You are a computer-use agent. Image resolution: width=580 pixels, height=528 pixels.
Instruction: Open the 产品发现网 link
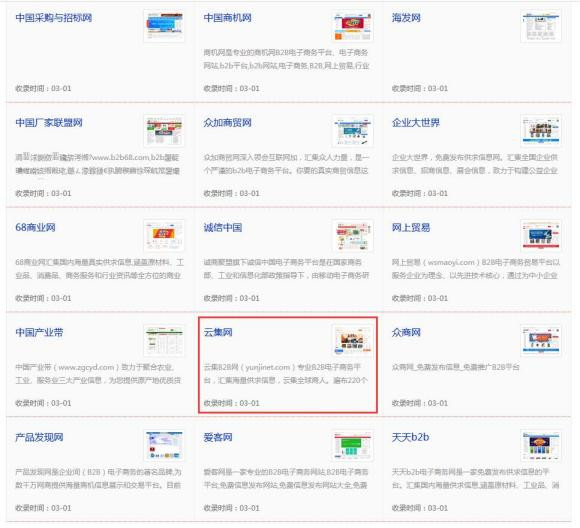[39, 437]
